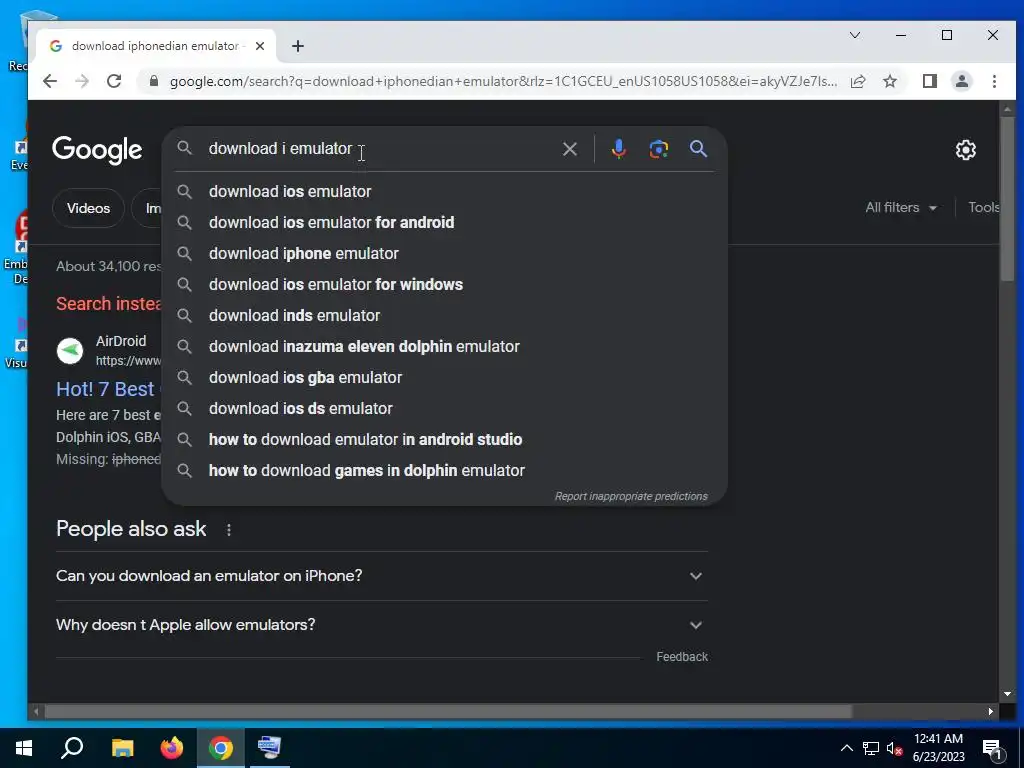Choose suggestion 'download ios emulator for windows'
This screenshot has height=768, width=1024.
point(445,284)
